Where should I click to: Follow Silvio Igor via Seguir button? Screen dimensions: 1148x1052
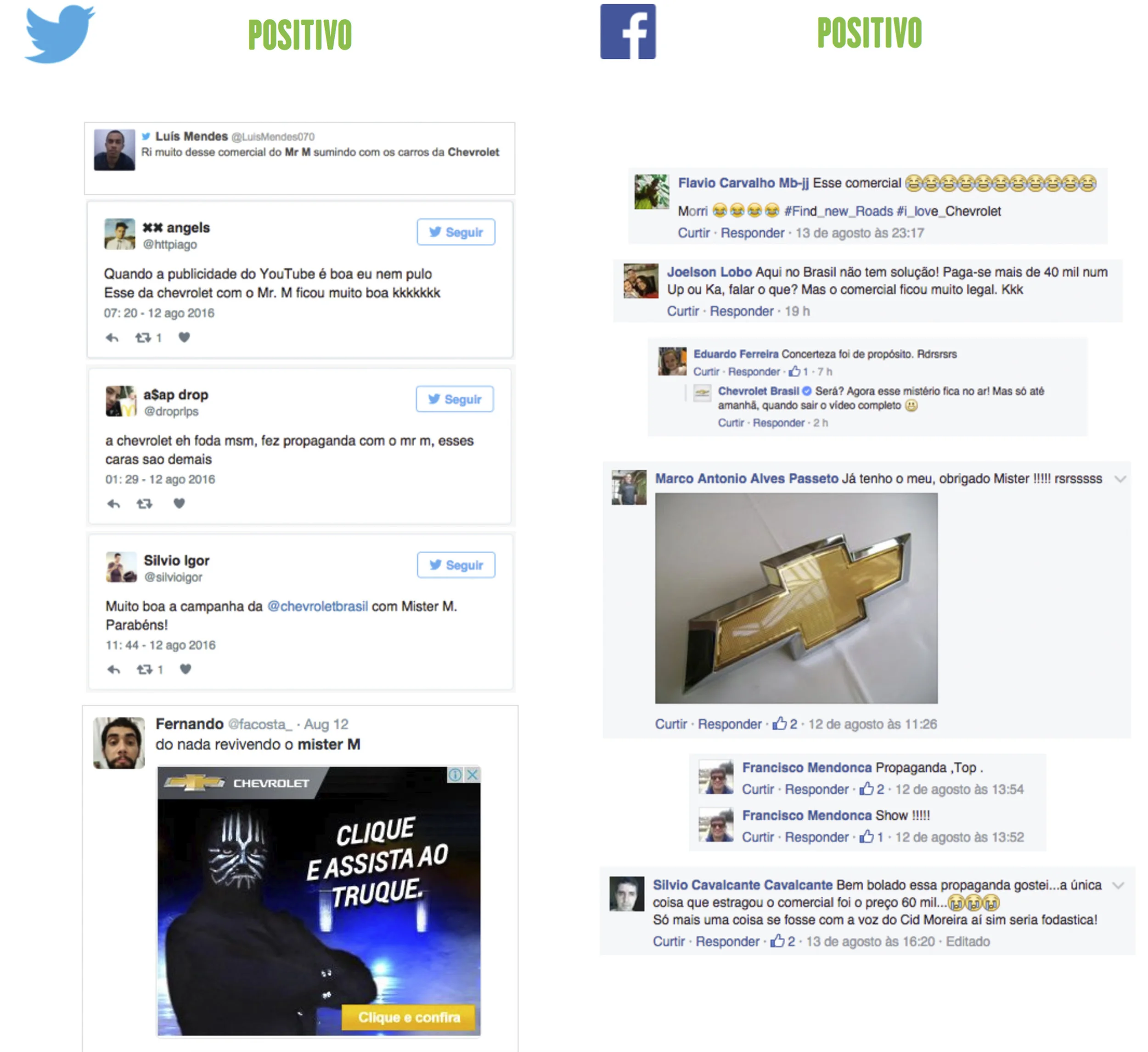point(456,565)
